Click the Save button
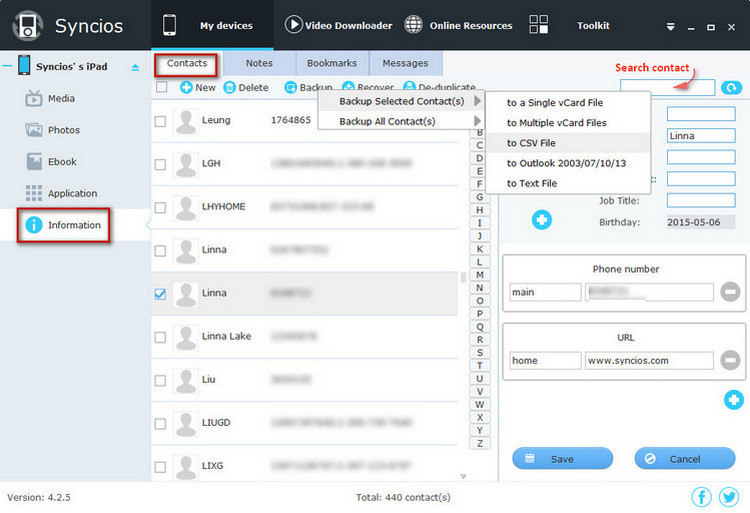Viewport: 750px width, 513px height. tap(562, 458)
